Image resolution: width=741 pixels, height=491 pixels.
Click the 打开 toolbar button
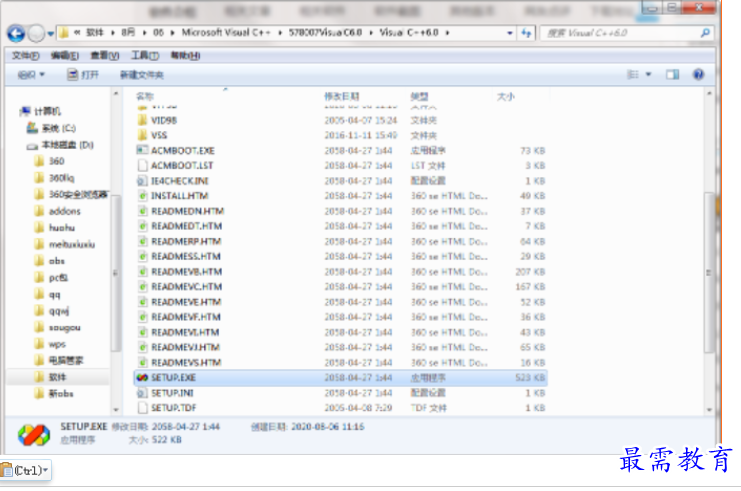[83, 75]
